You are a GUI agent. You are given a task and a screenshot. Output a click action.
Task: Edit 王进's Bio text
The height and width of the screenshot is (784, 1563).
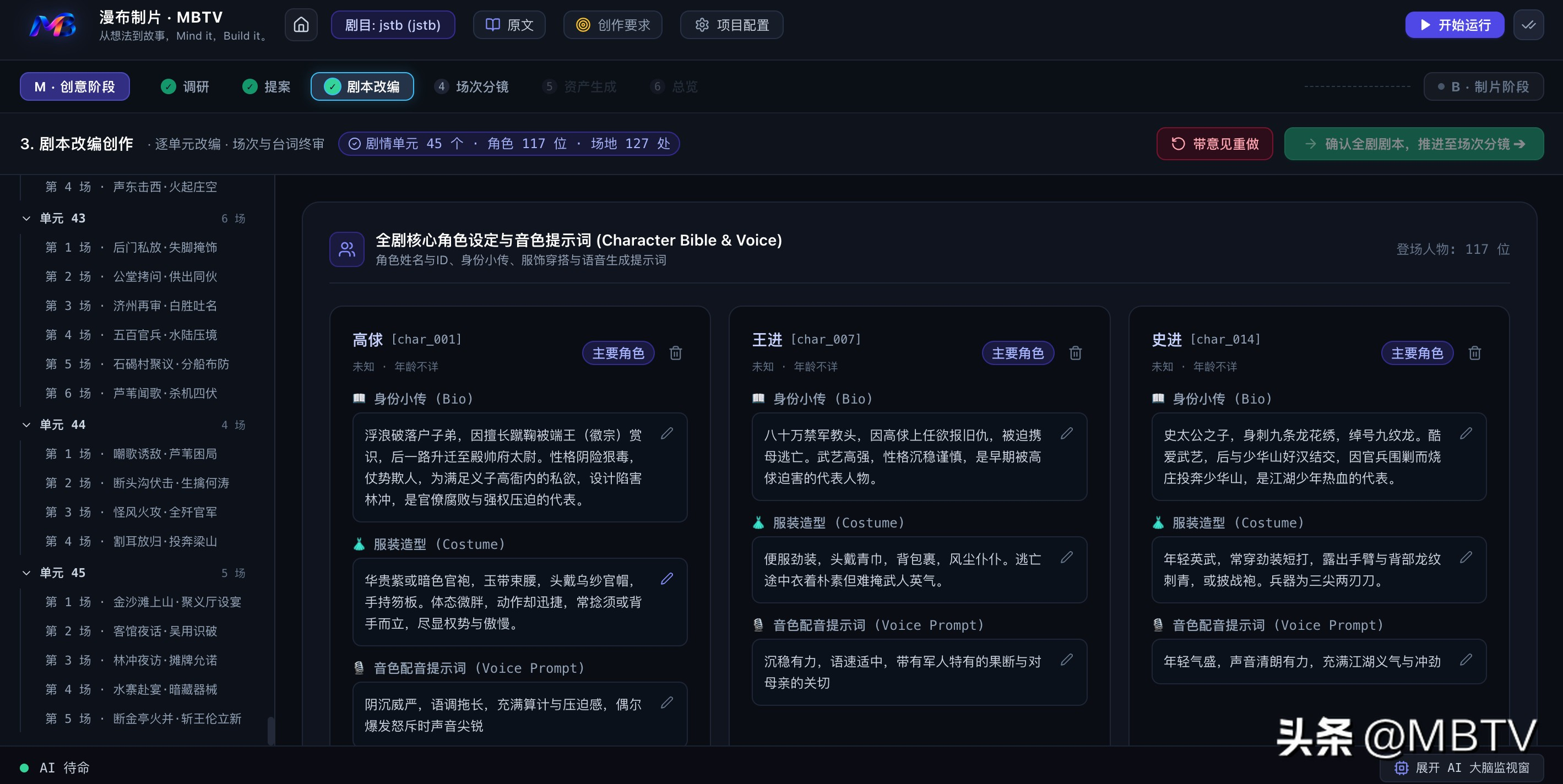(1067, 433)
